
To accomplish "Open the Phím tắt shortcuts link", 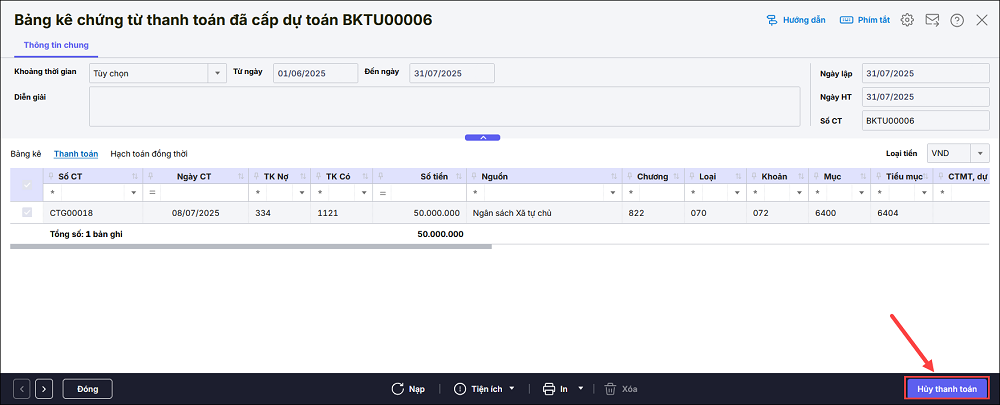I will click(x=865, y=20).
